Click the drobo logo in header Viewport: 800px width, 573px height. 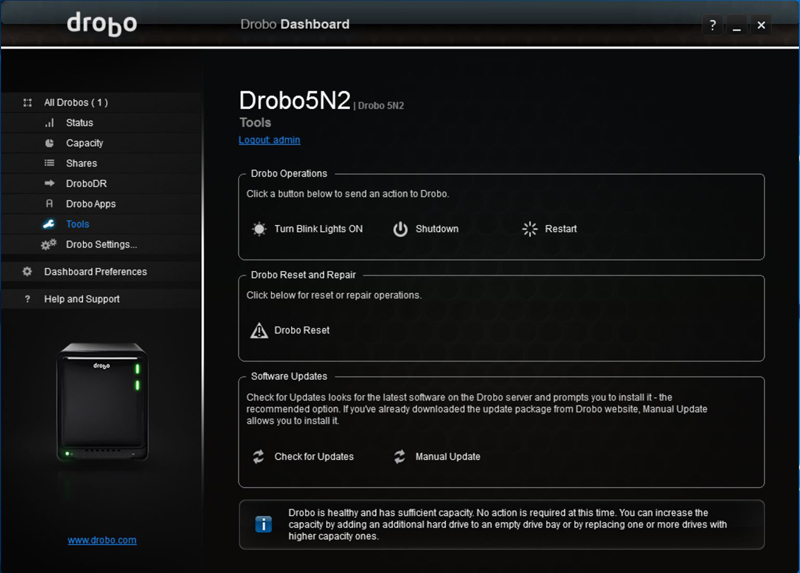(102, 24)
